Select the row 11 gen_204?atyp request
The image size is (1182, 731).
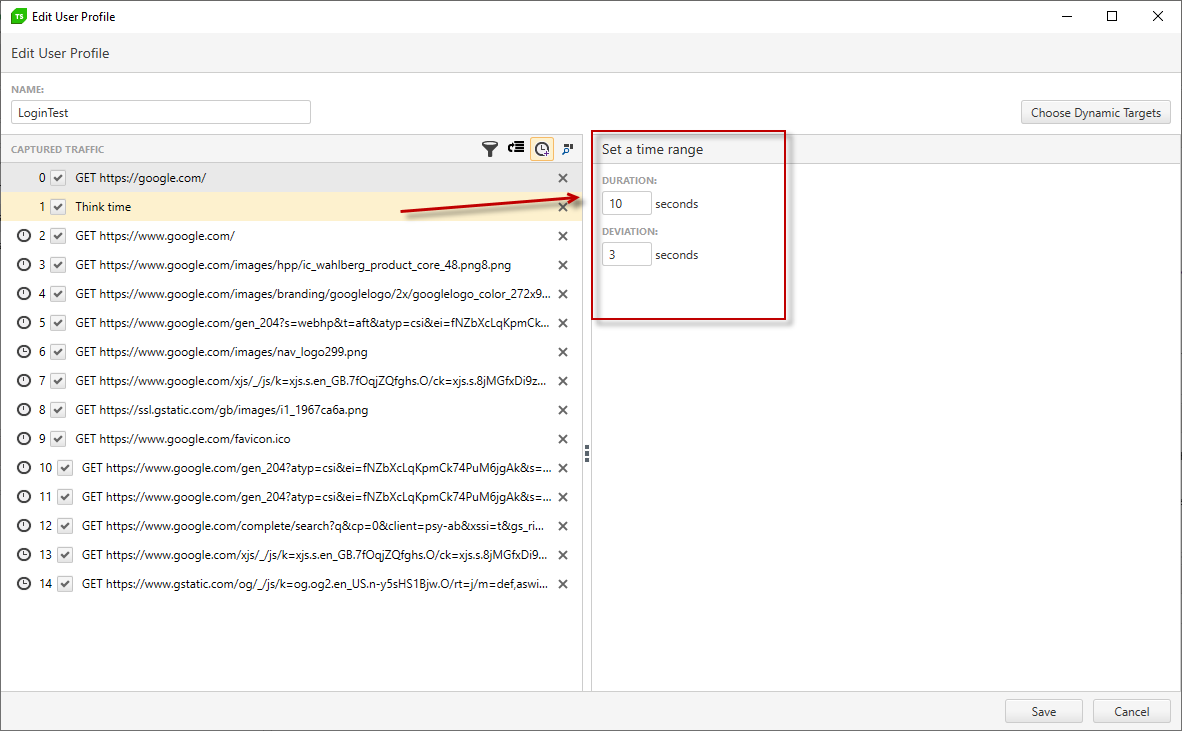[x=317, y=497]
